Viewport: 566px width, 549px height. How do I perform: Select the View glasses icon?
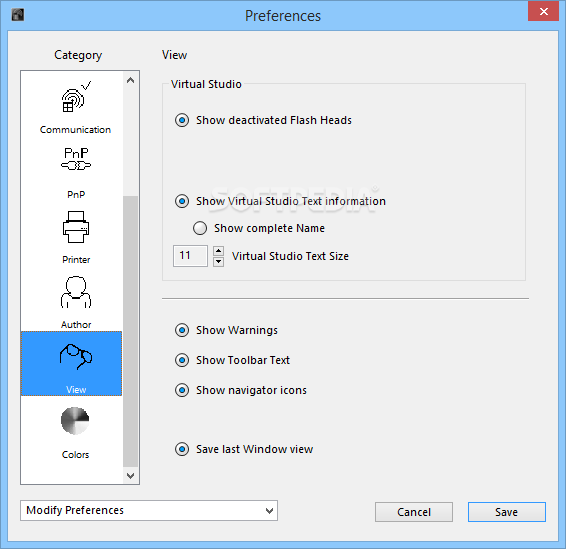76,357
